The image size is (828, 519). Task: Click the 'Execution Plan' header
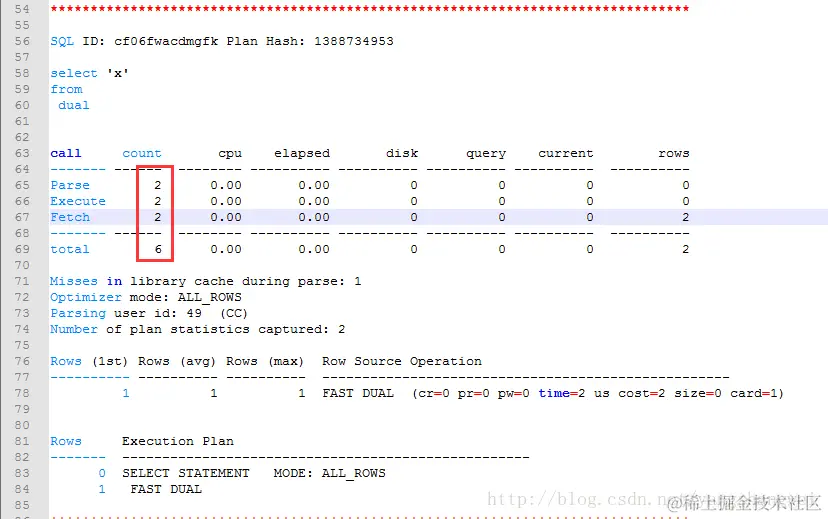pos(178,441)
